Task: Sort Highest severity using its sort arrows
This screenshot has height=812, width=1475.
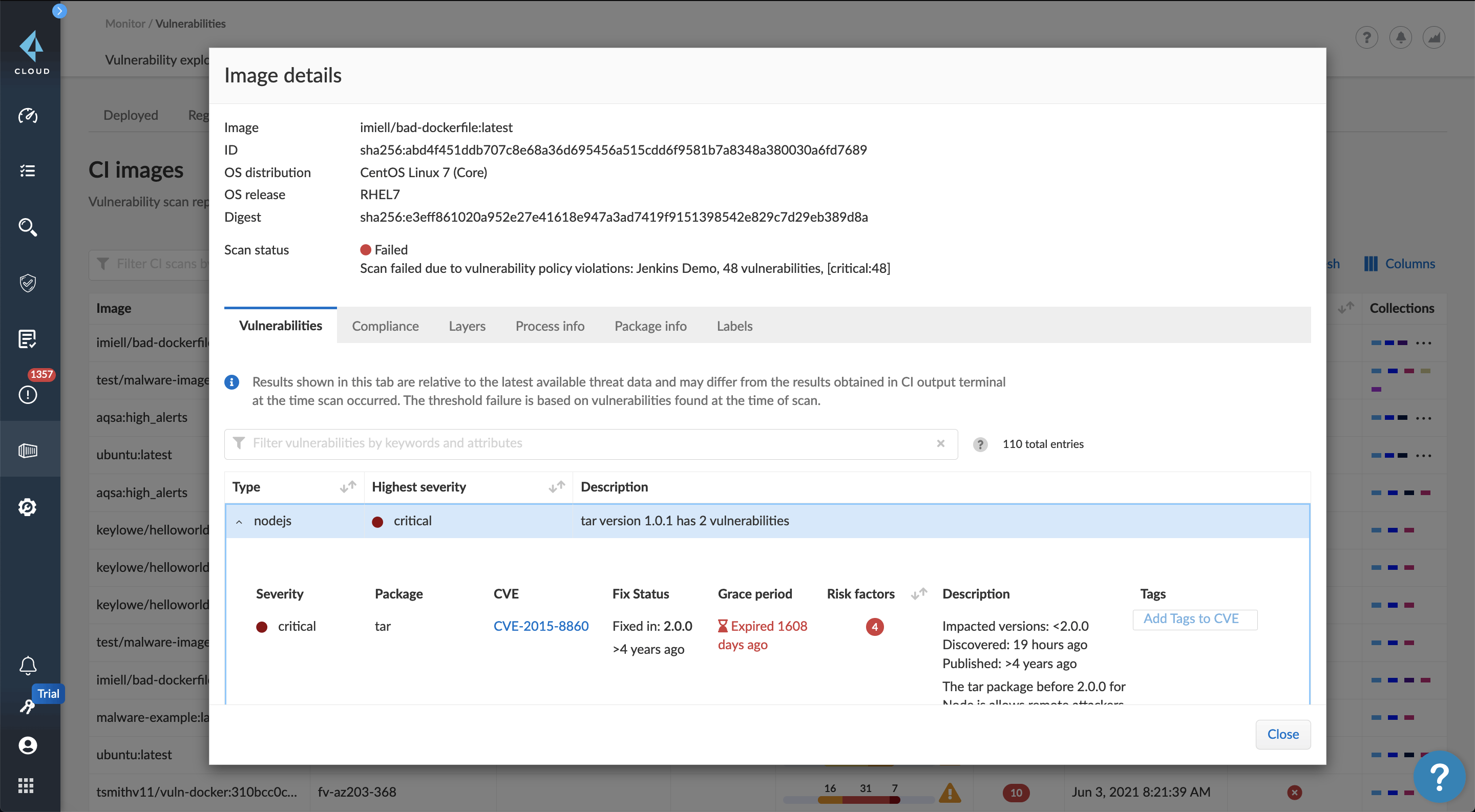Action: point(555,486)
